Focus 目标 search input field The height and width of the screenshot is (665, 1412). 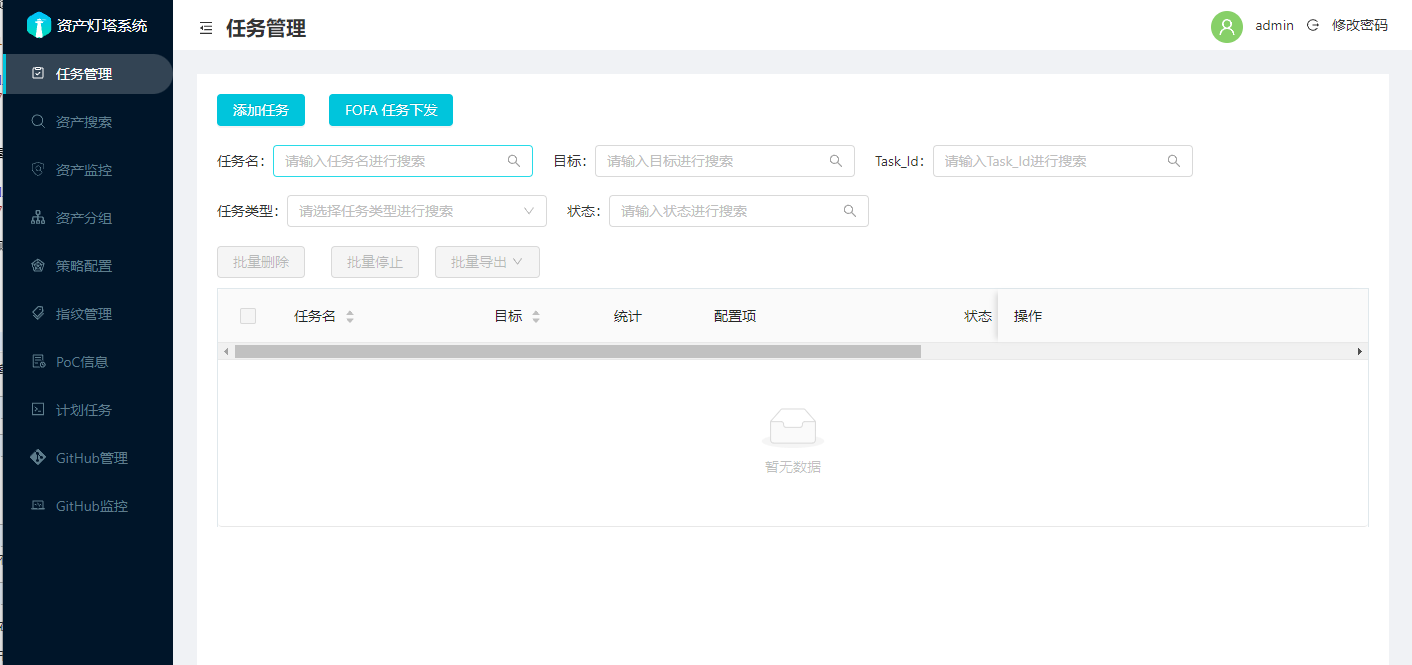(x=725, y=161)
